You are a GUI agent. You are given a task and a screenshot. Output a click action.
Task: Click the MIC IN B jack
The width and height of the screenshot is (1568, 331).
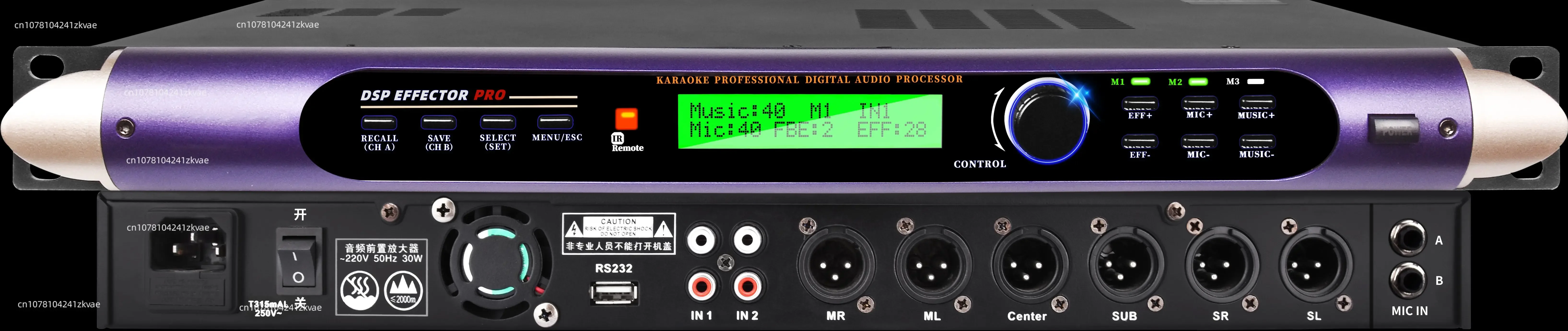(1408, 280)
